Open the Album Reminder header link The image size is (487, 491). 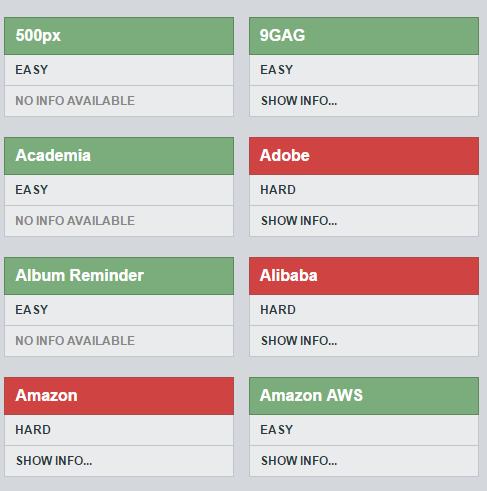click(79, 275)
